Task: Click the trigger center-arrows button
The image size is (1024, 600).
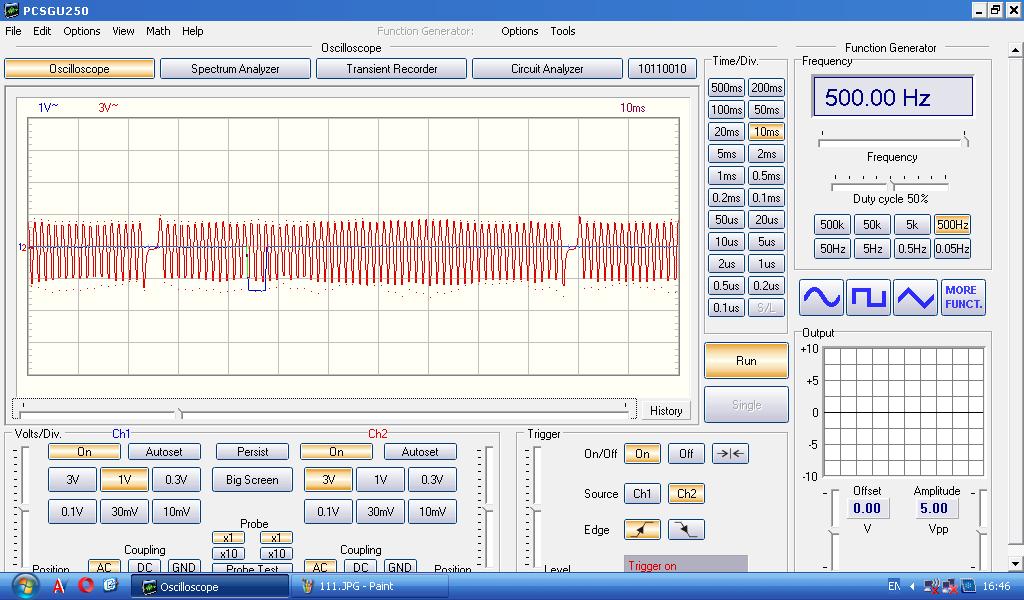Action: coord(730,454)
